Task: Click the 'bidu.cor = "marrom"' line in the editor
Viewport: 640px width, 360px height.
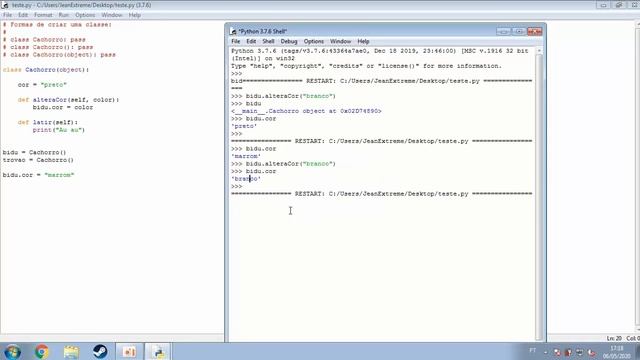Action: [38, 175]
